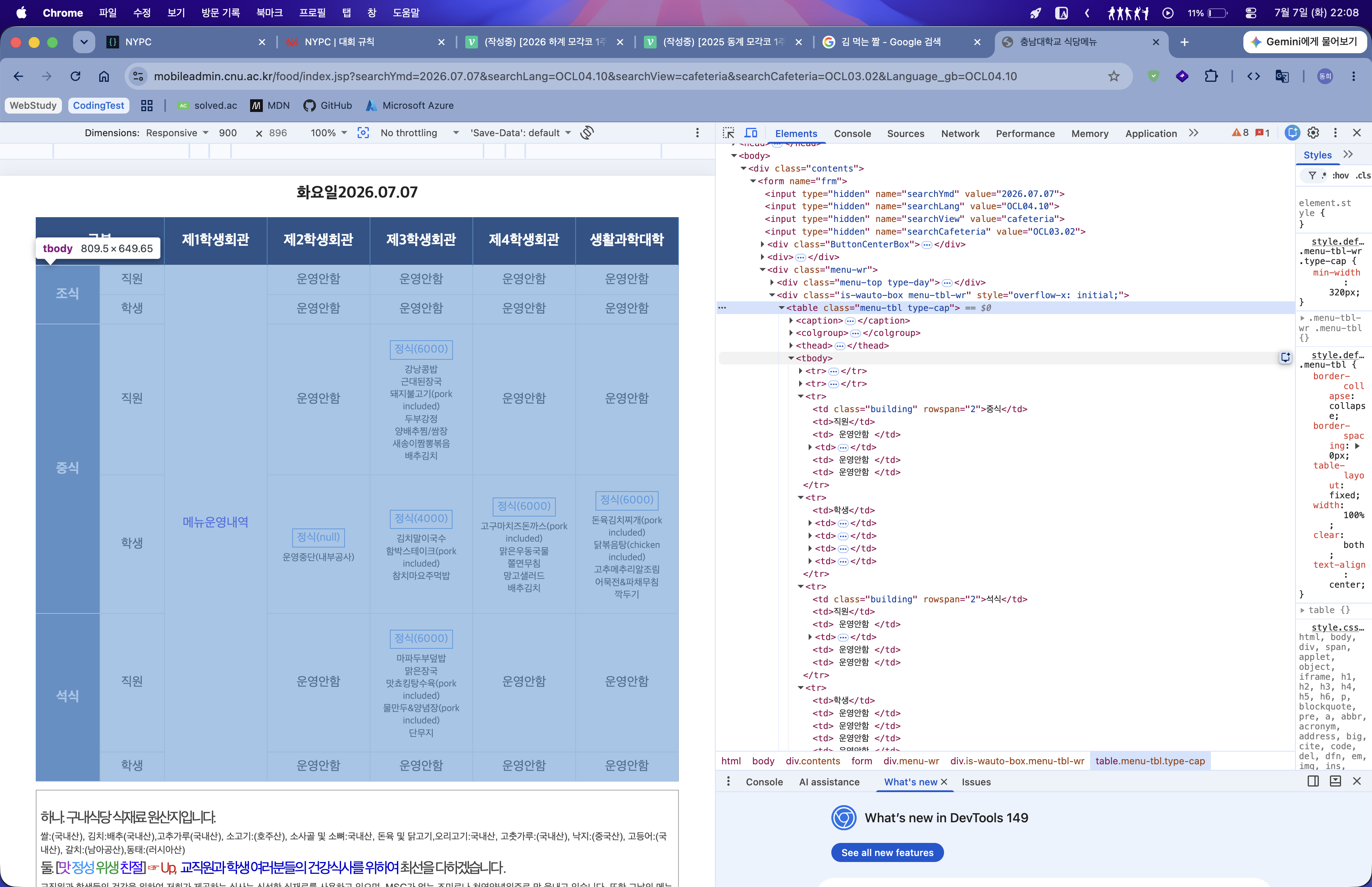The width and height of the screenshot is (1372, 887).
Task: Switch to the Console tab
Action: pos(852,134)
